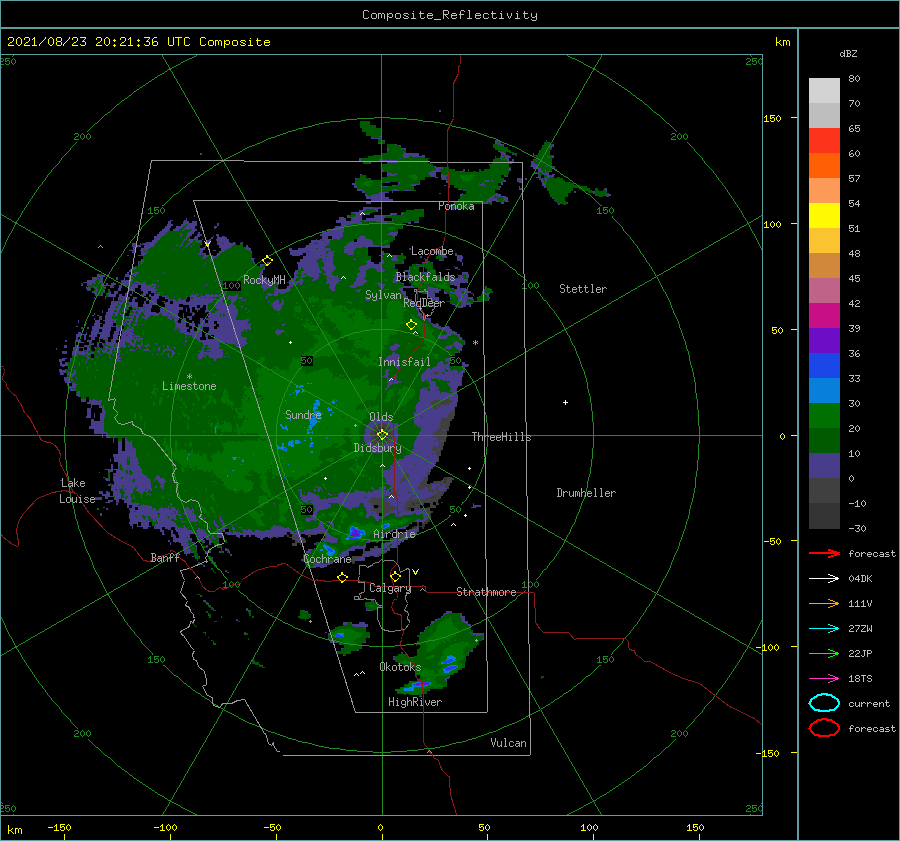Click the cyan current ellipse icon
This screenshot has height=841, width=900.
coord(824,703)
